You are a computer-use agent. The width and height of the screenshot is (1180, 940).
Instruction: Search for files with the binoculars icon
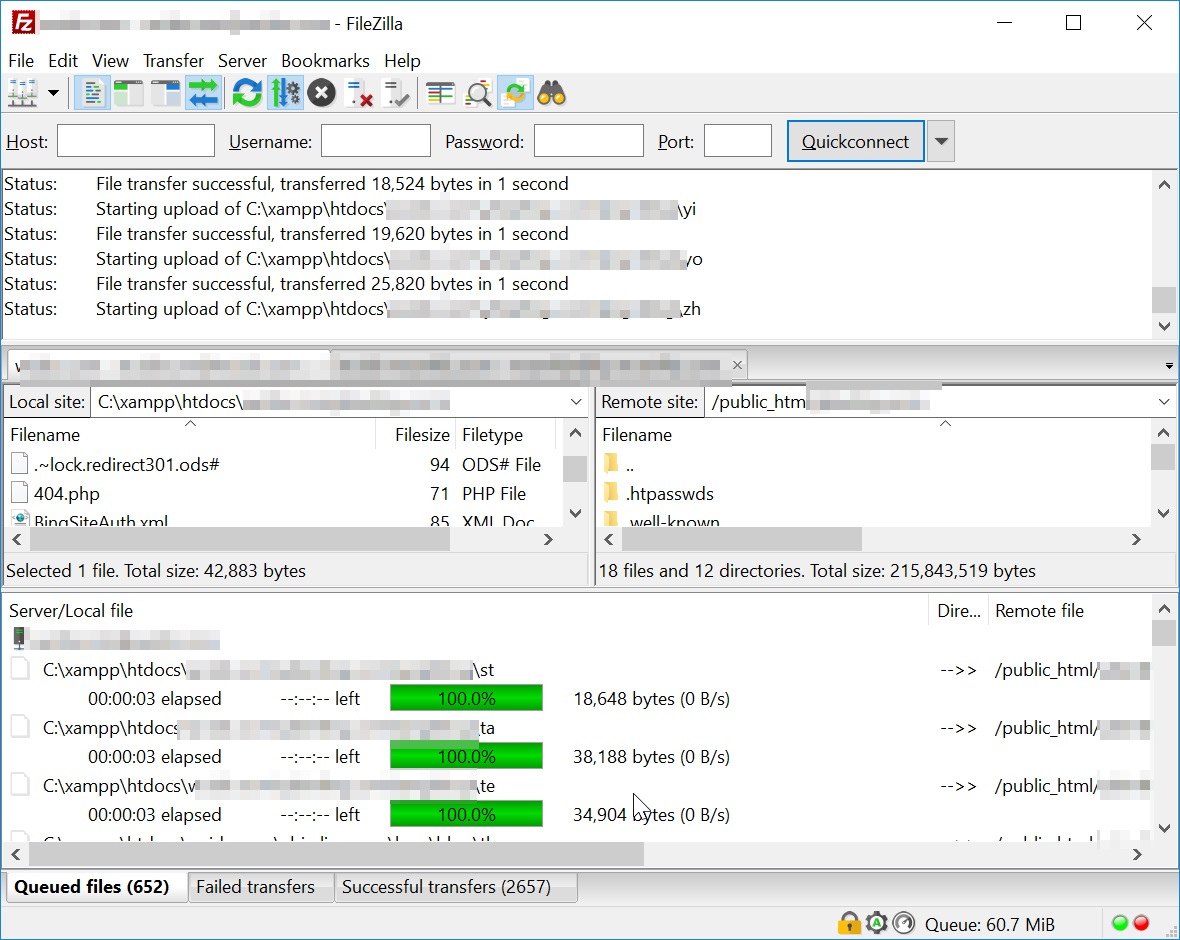(552, 94)
